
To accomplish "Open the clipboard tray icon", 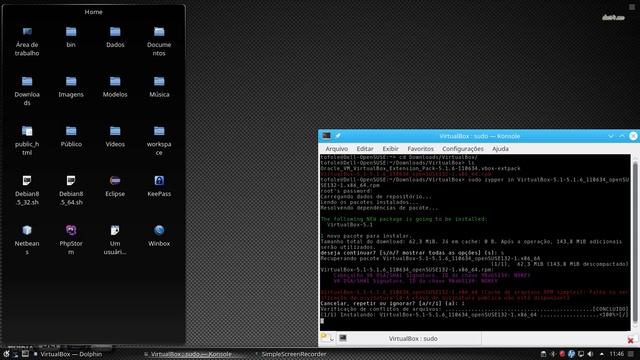I will pyautogui.click(x=543, y=354).
